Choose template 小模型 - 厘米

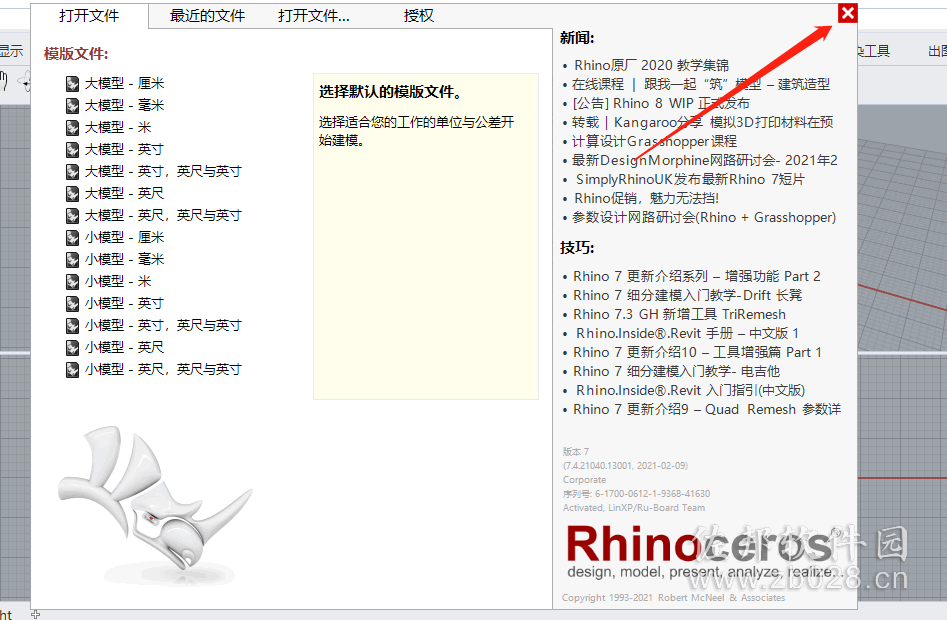124,237
